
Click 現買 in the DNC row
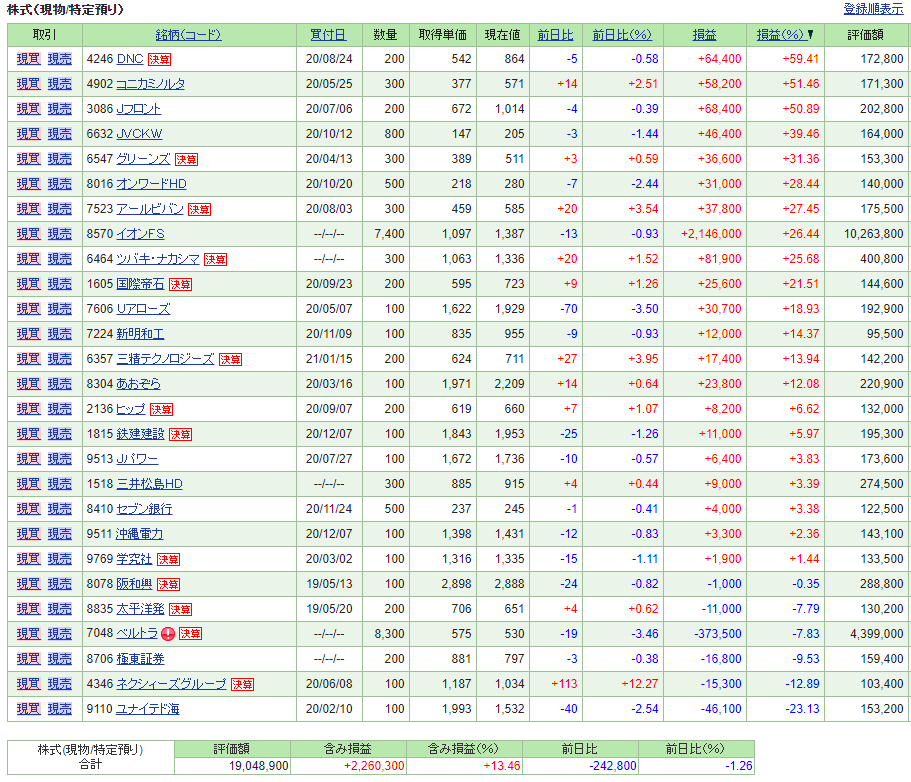pos(28,59)
